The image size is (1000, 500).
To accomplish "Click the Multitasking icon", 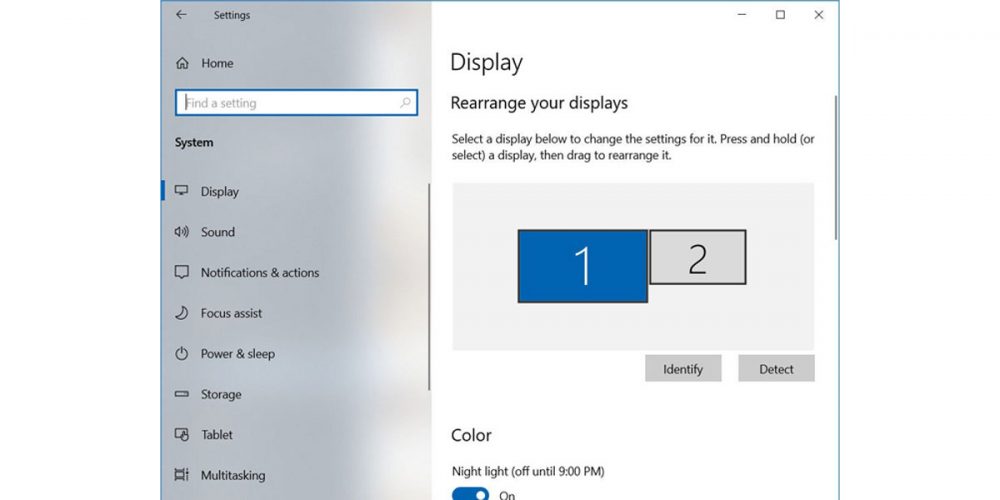I will coord(182,476).
